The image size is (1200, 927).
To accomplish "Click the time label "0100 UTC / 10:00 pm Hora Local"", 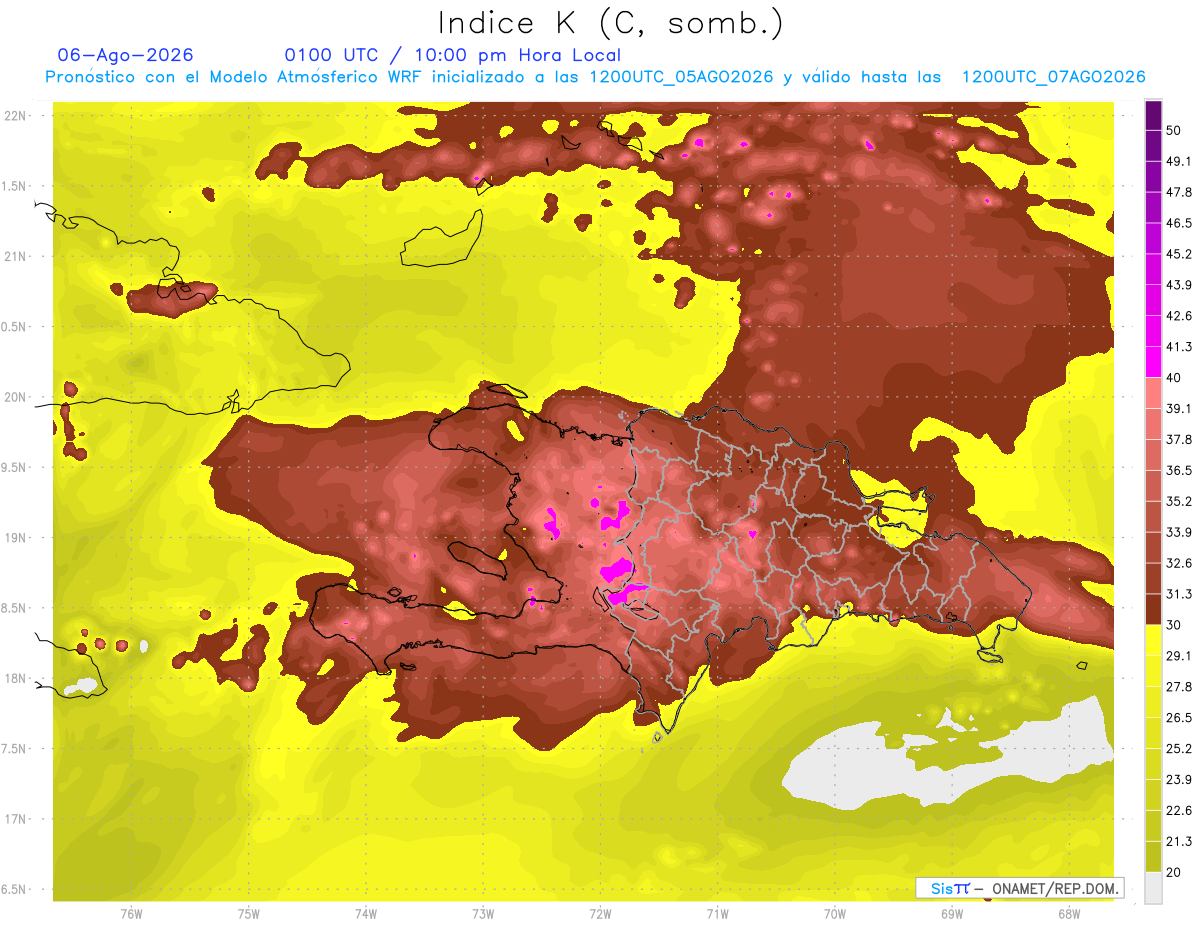I will 452,55.
